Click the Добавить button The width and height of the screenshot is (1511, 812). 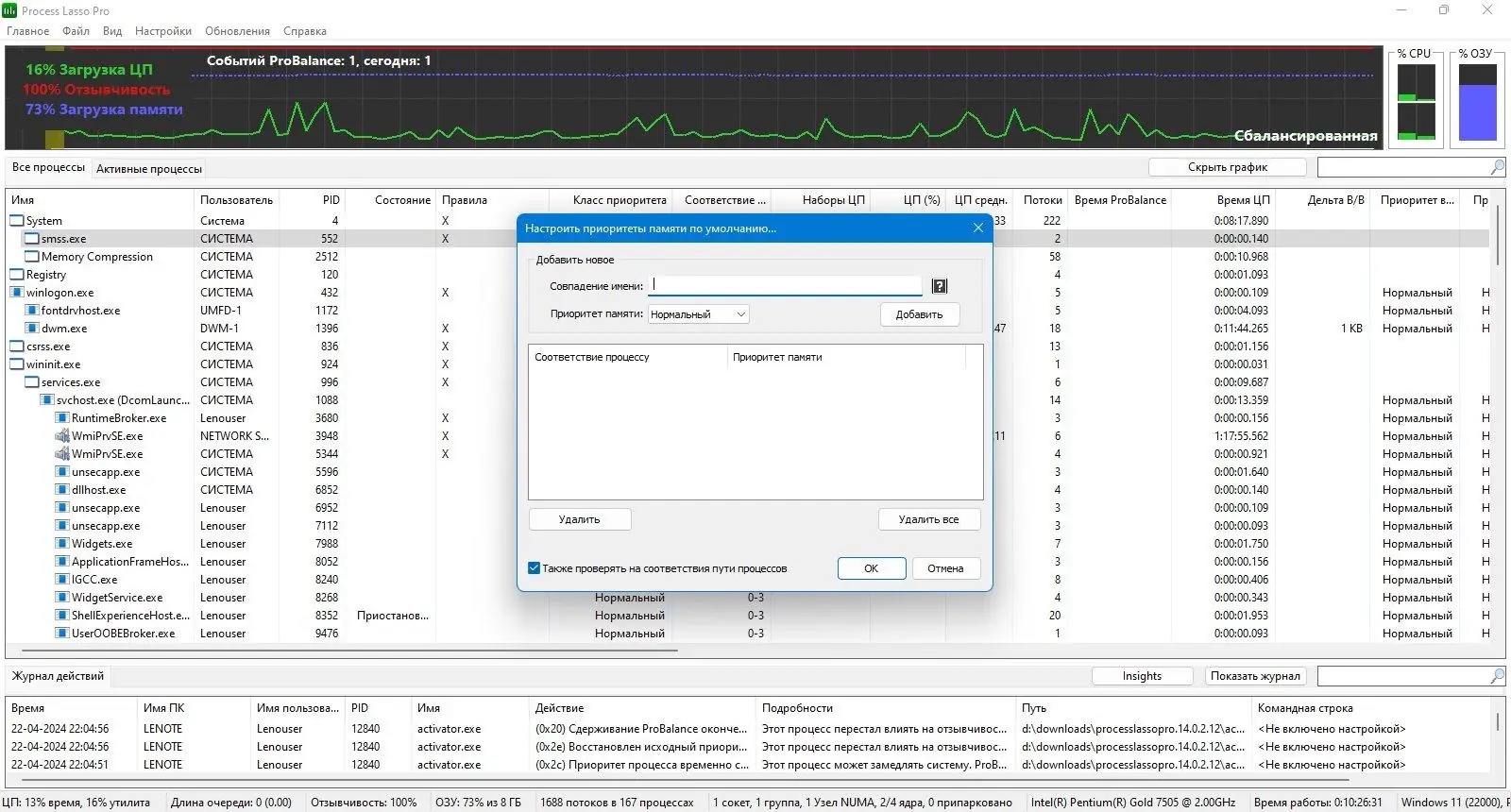(920, 314)
